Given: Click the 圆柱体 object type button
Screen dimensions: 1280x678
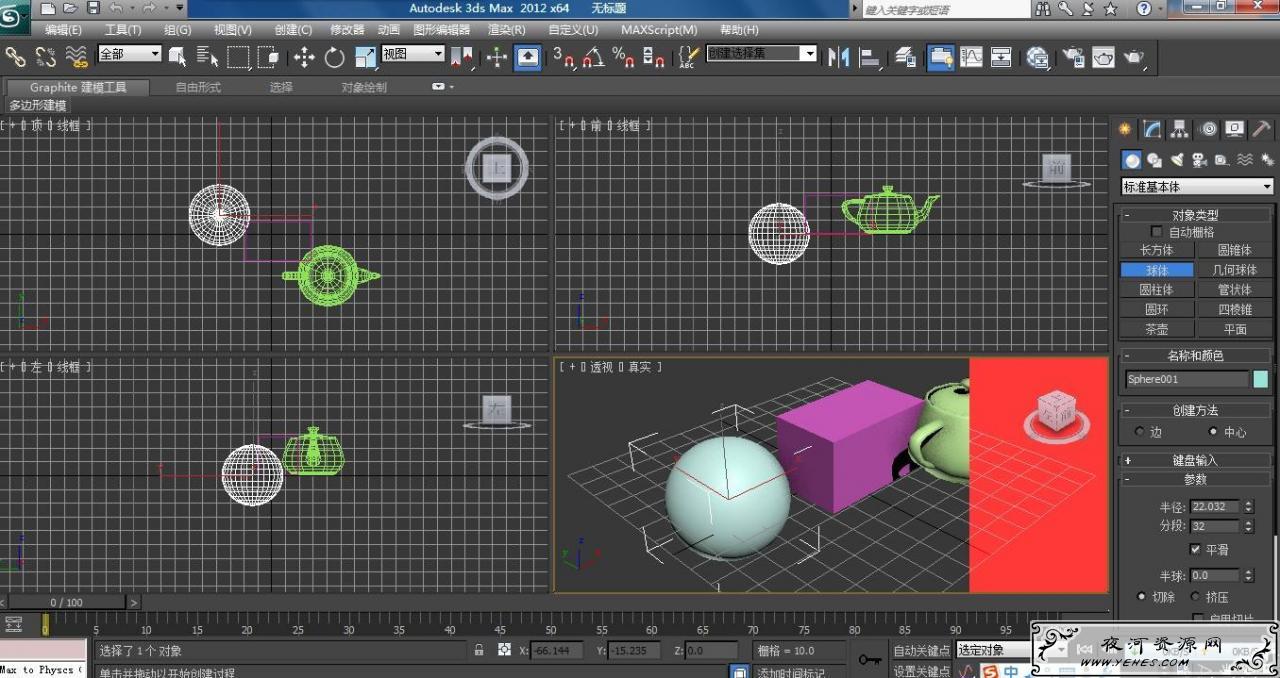Looking at the screenshot, I should [1157, 290].
